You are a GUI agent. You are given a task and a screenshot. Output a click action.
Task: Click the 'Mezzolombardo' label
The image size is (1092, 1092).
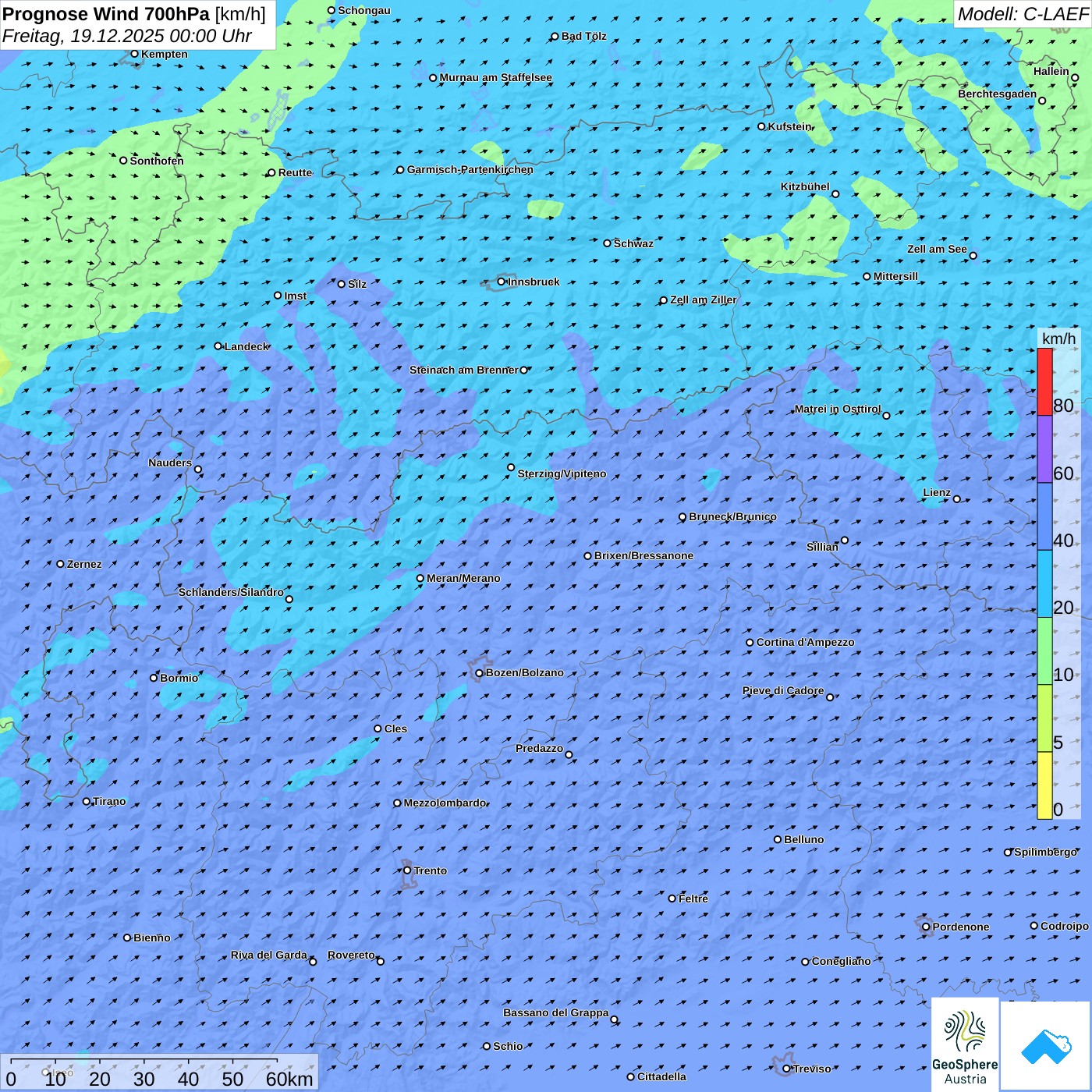[x=445, y=803]
